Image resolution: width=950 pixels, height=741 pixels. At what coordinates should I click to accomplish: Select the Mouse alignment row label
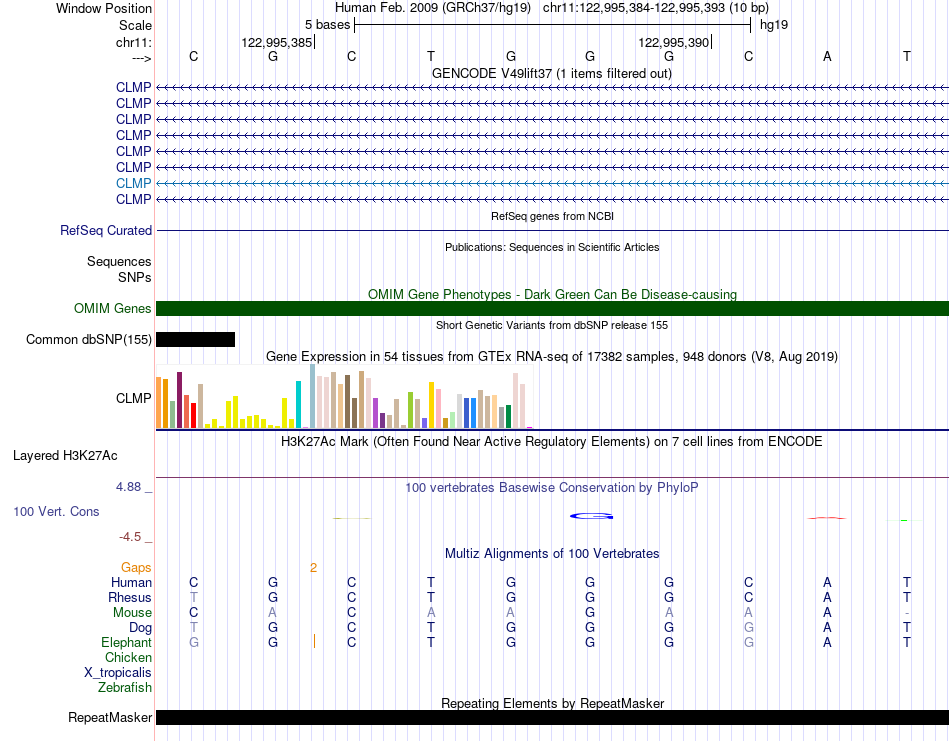(132, 613)
